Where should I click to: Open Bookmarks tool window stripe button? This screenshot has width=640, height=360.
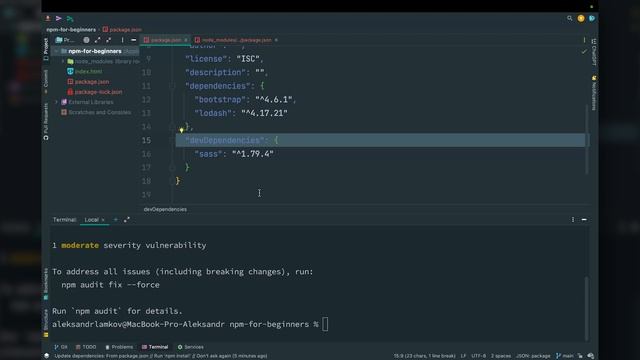pos(46,284)
